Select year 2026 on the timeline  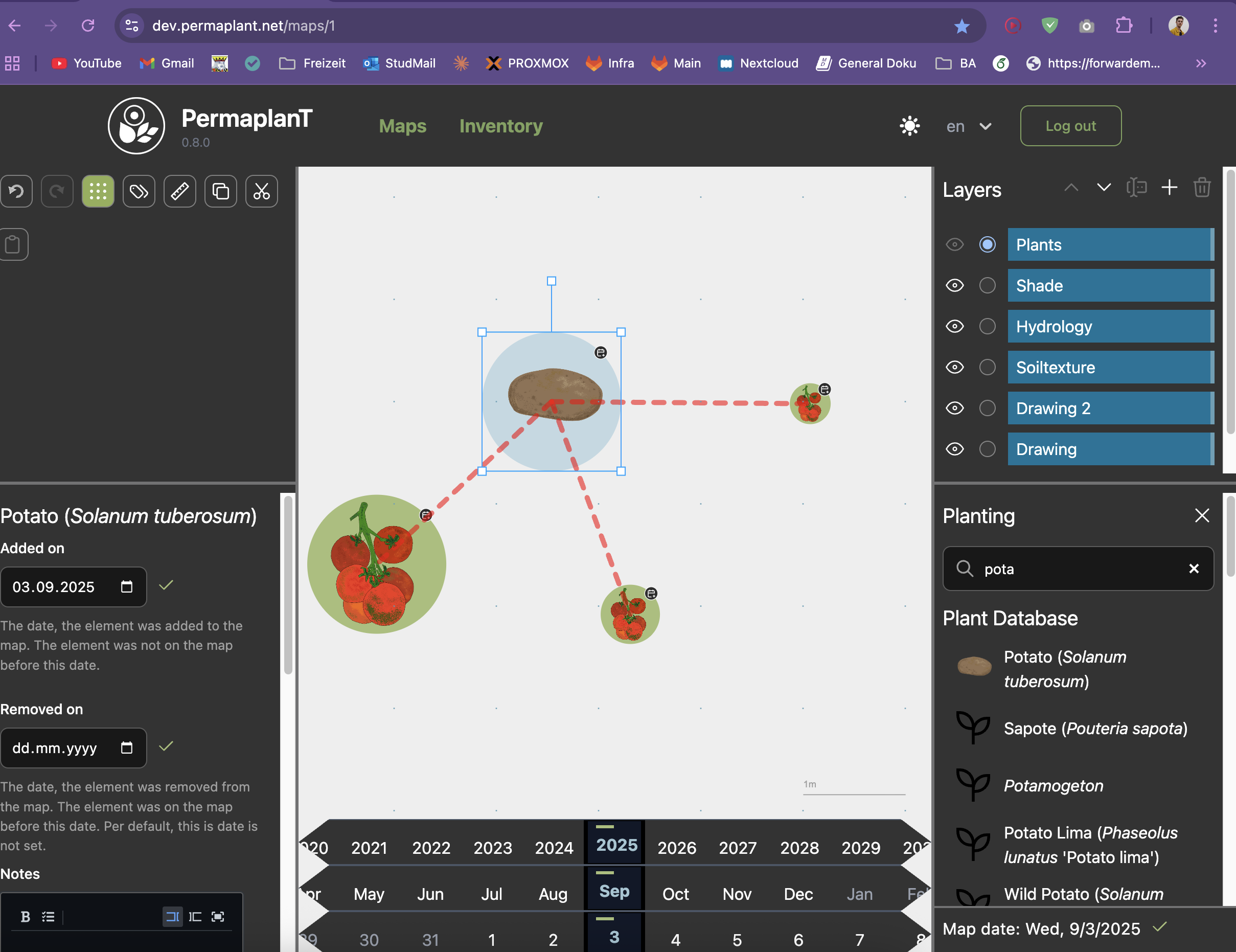click(676, 847)
